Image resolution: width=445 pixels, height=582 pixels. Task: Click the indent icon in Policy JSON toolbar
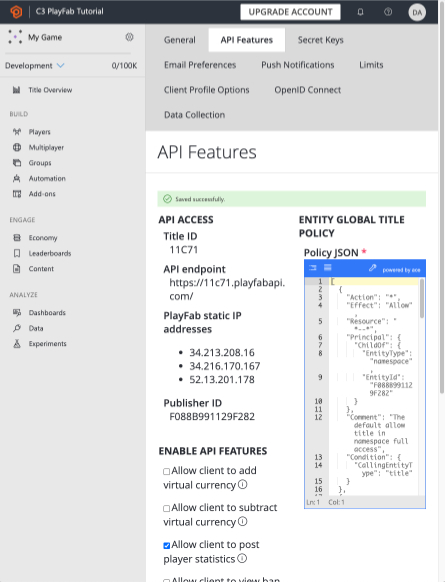[313, 268]
